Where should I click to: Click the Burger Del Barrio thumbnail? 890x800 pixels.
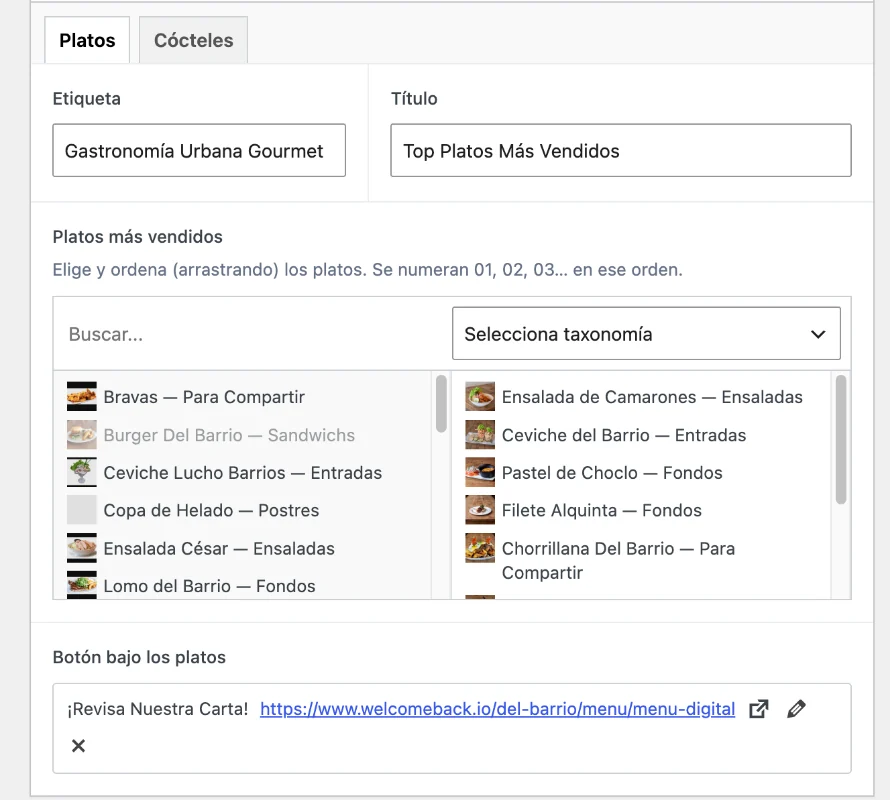tap(82, 434)
